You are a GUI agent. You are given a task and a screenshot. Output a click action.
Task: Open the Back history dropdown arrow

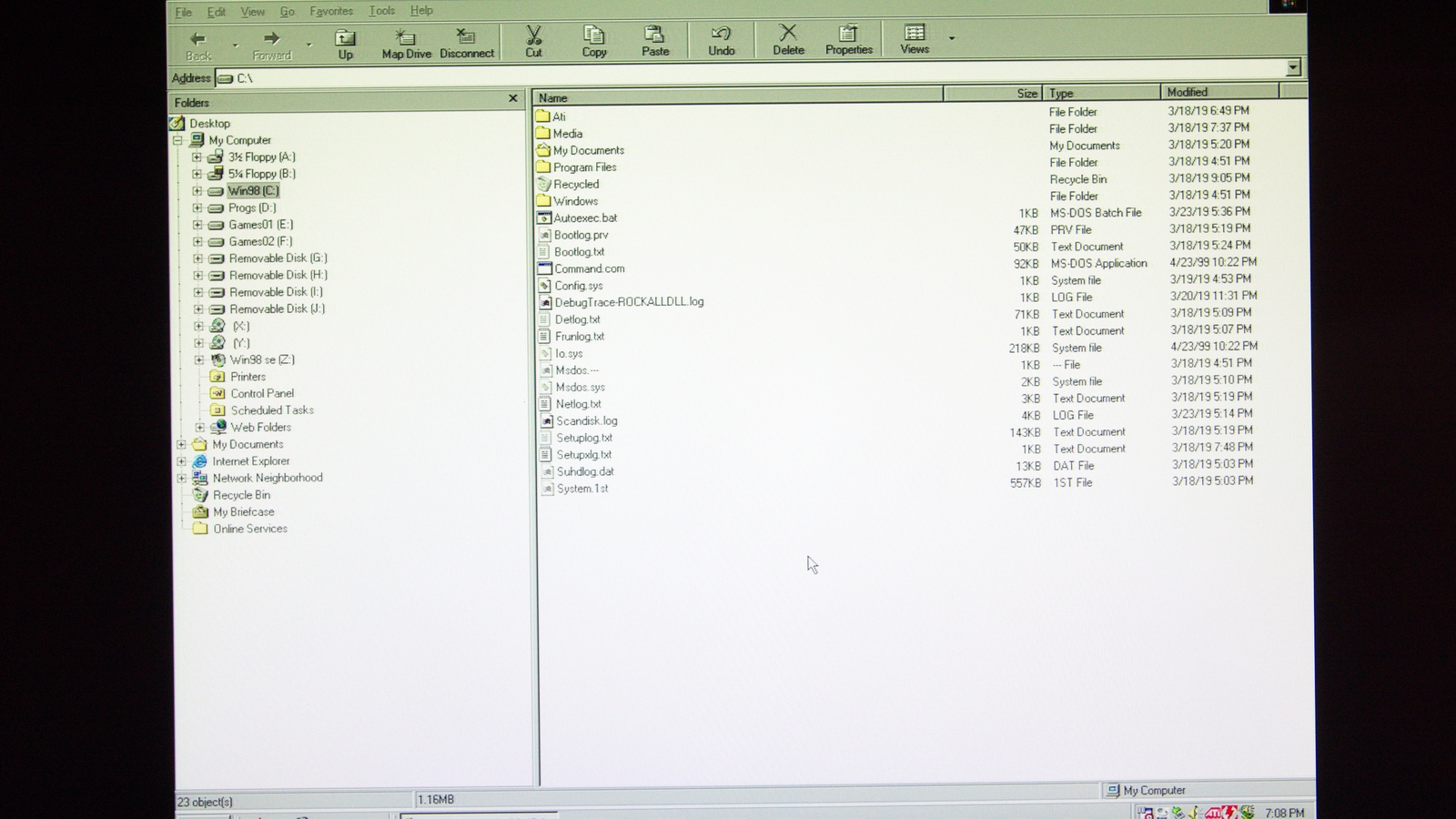coord(235,45)
